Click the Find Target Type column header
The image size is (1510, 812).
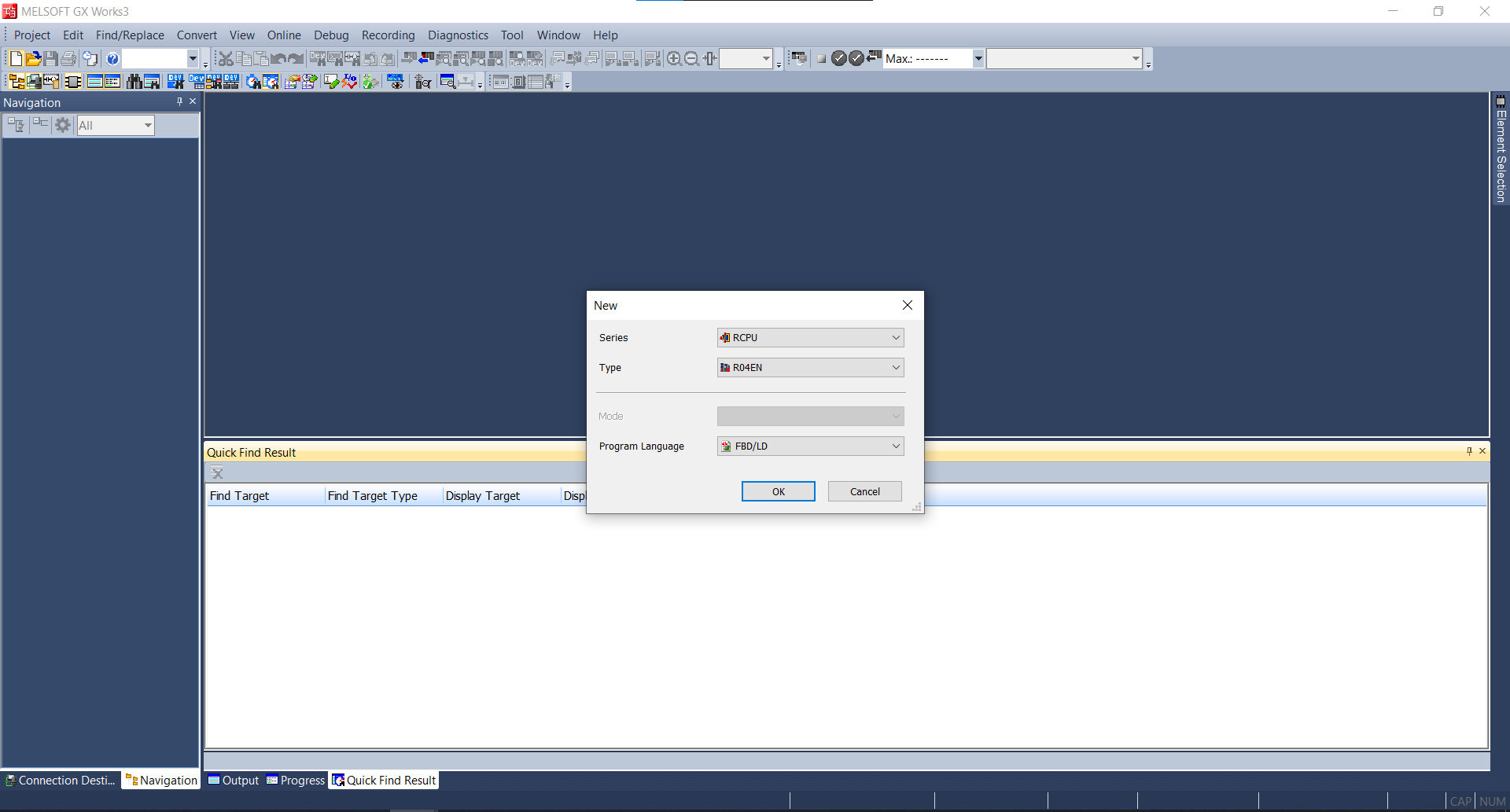pos(384,496)
